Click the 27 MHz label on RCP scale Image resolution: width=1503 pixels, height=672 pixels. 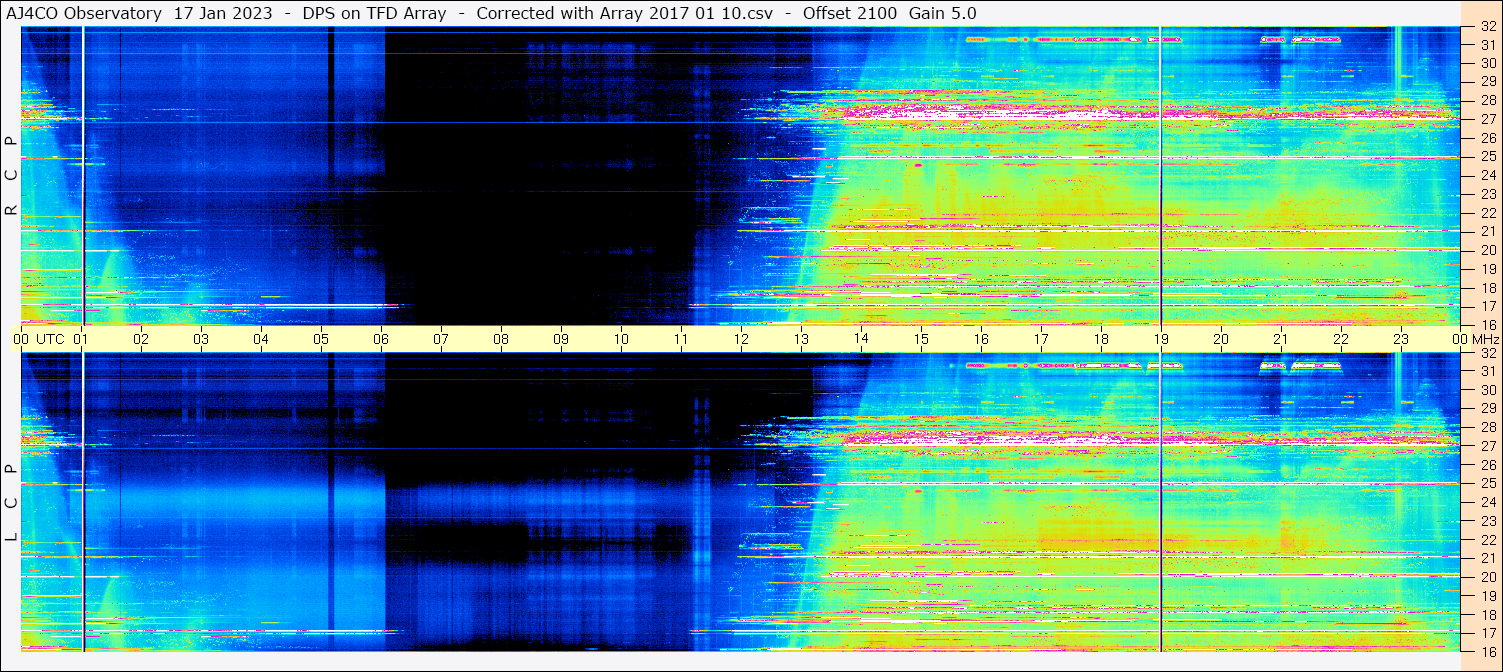coord(1487,118)
